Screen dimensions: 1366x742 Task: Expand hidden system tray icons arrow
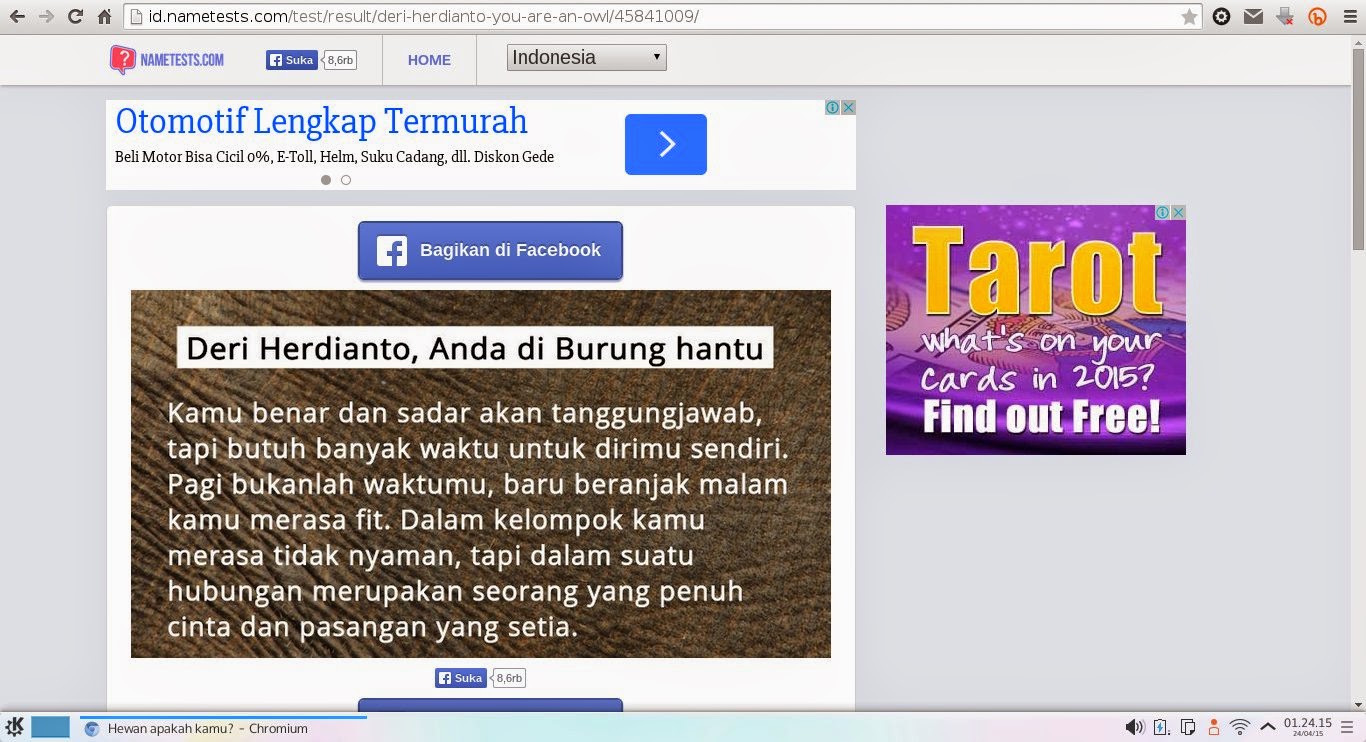pyautogui.click(x=1267, y=727)
